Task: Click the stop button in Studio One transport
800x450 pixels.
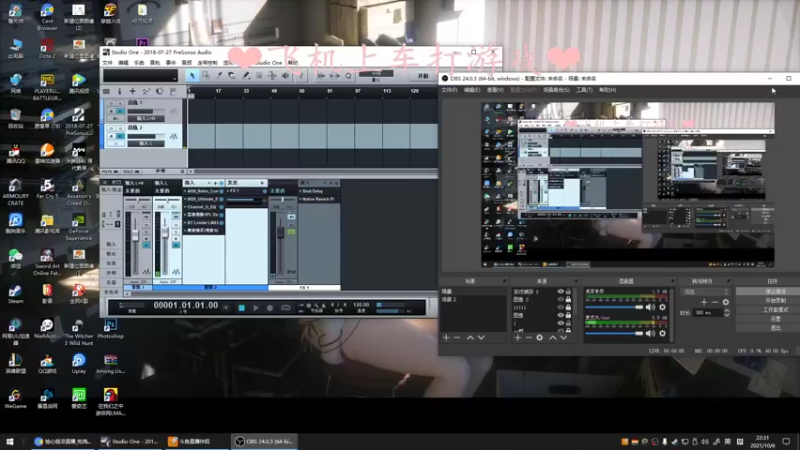Action: click(241, 308)
